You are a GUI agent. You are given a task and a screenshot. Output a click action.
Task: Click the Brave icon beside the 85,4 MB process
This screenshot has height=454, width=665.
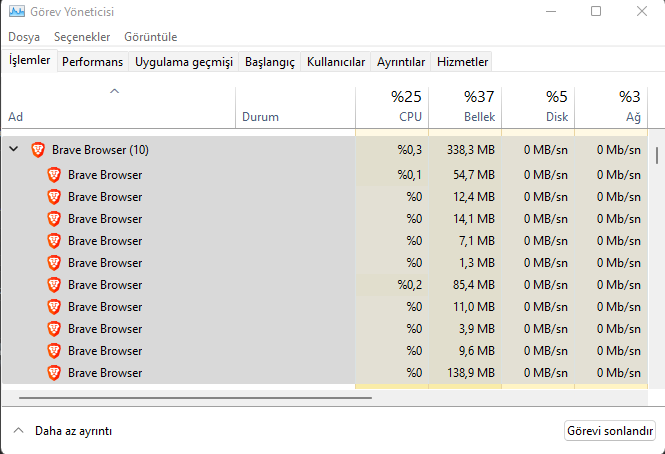(x=54, y=285)
